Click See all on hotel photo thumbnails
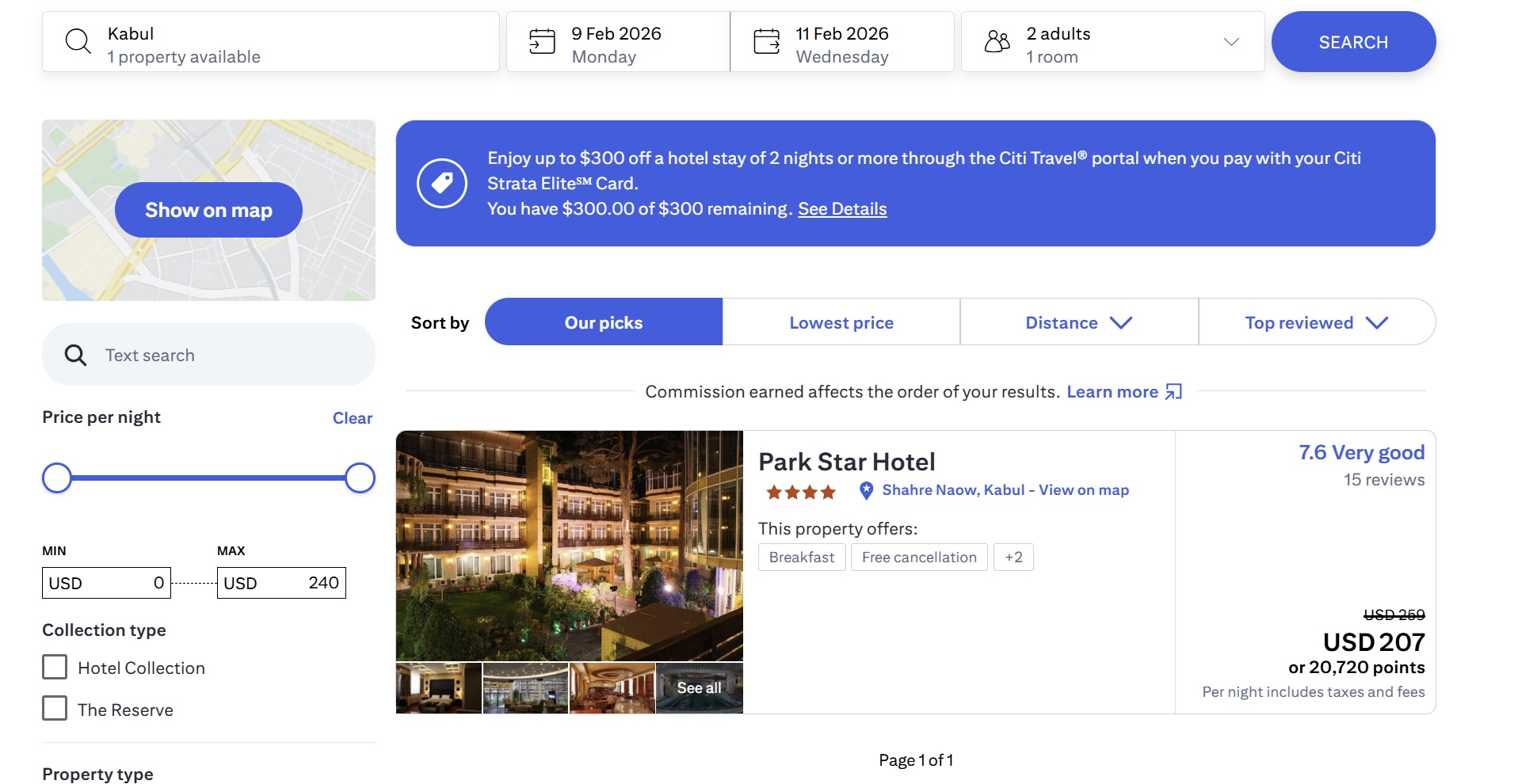The image size is (1518, 784). 699,688
